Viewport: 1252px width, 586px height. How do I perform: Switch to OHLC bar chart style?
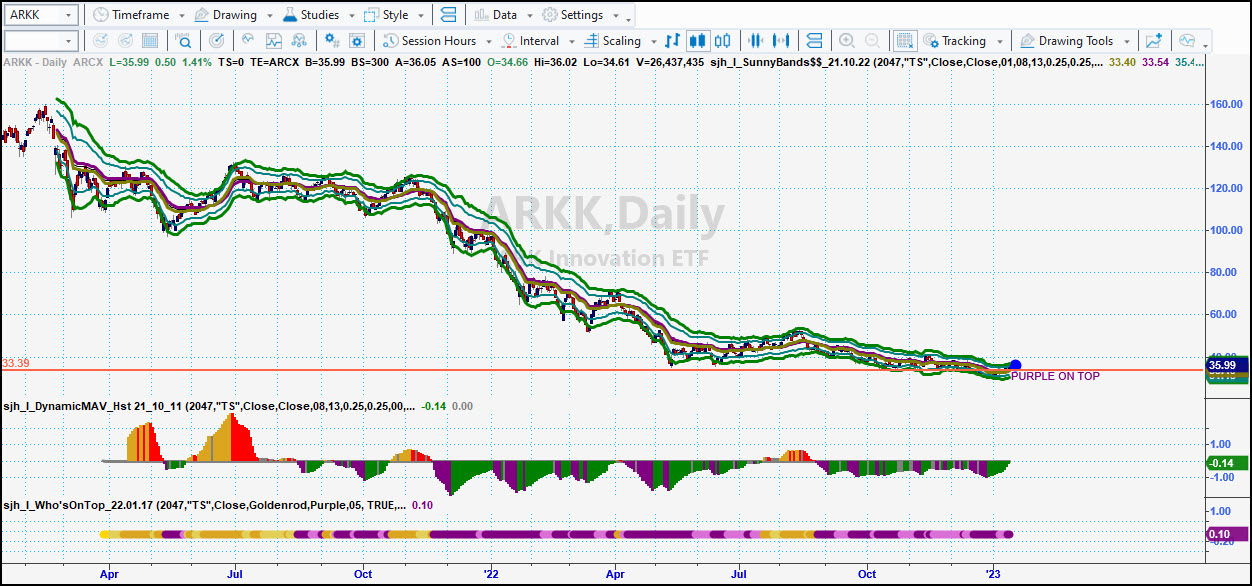[672, 41]
